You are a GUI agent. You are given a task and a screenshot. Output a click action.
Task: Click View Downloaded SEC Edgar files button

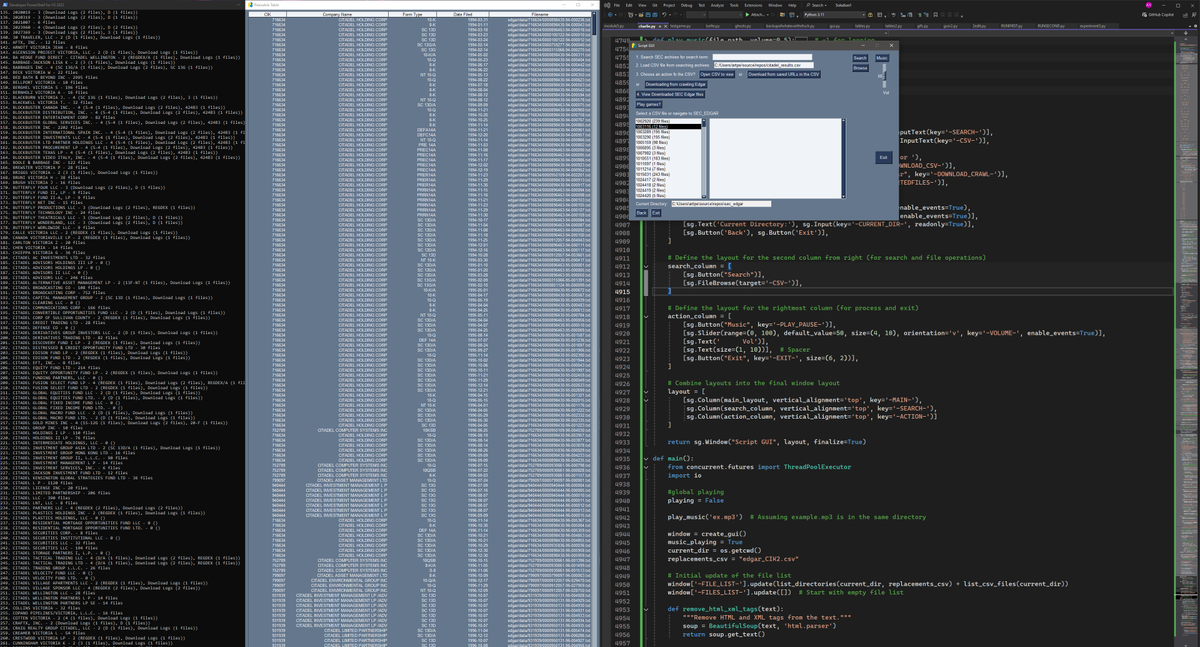click(x=670, y=94)
